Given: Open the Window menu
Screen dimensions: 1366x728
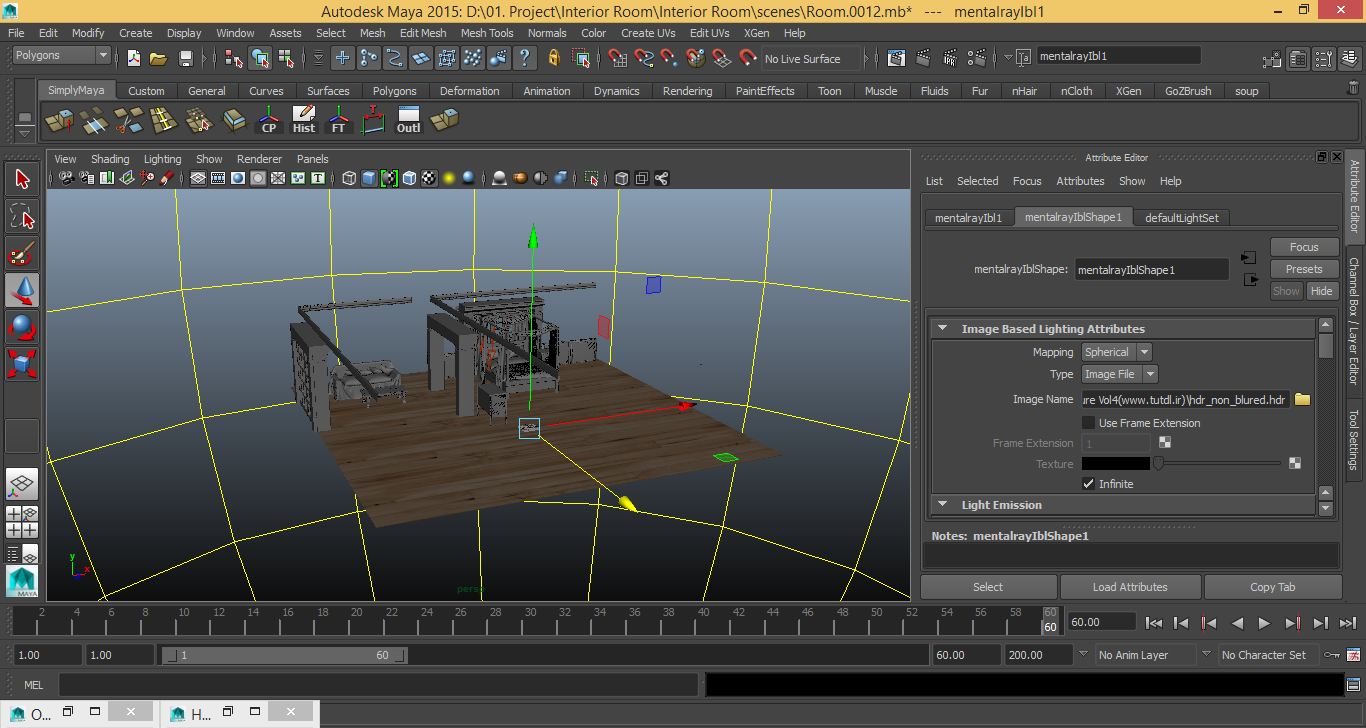Looking at the screenshot, I should 235,32.
